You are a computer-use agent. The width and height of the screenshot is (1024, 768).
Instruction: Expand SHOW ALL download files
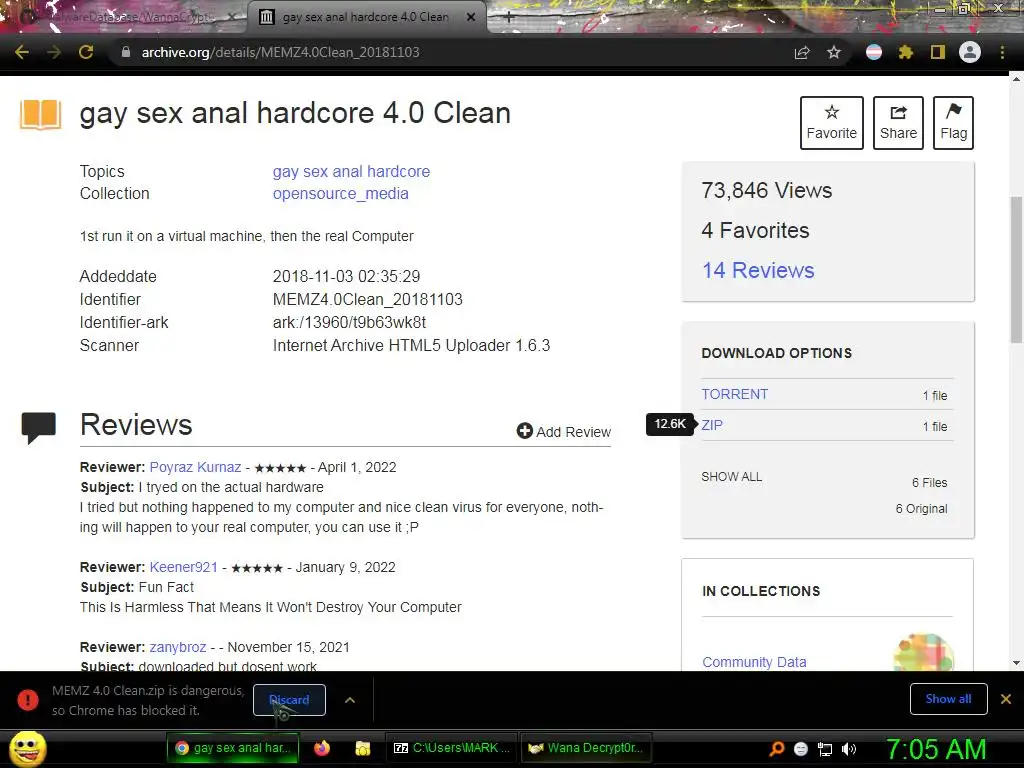tap(731, 477)
